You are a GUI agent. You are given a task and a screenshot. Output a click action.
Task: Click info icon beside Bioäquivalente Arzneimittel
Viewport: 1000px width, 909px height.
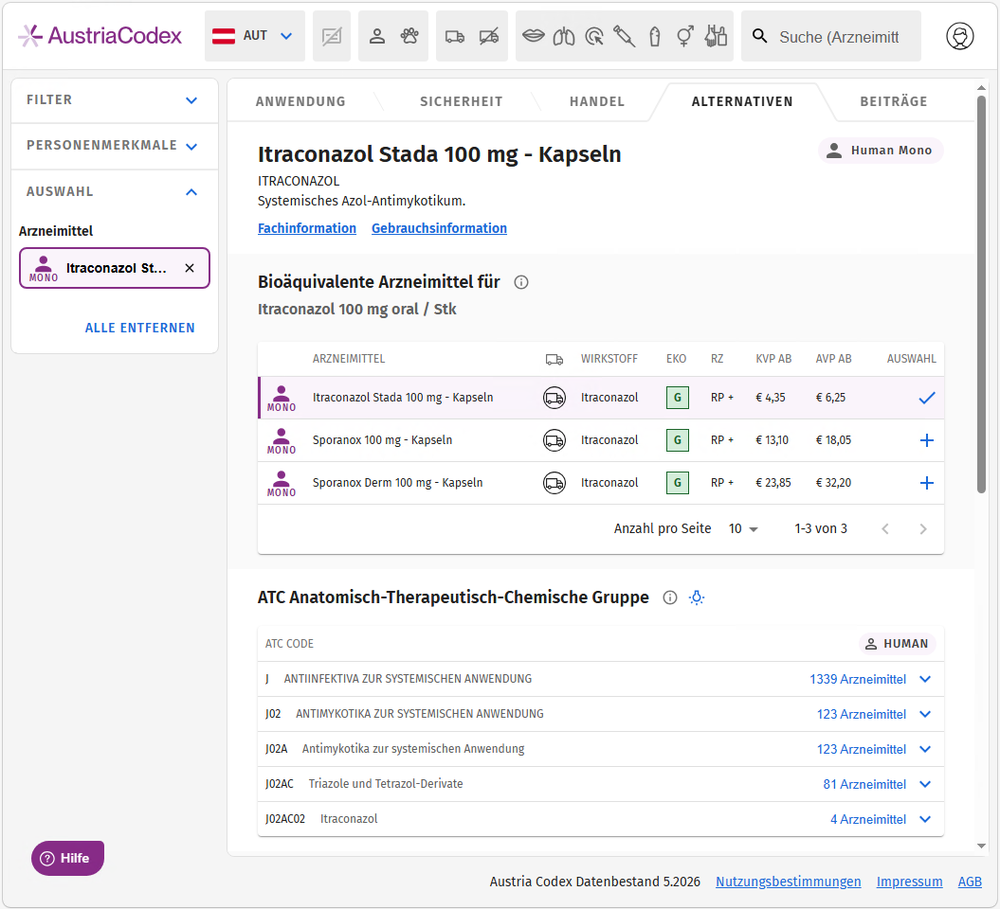[x=521, y=283]
